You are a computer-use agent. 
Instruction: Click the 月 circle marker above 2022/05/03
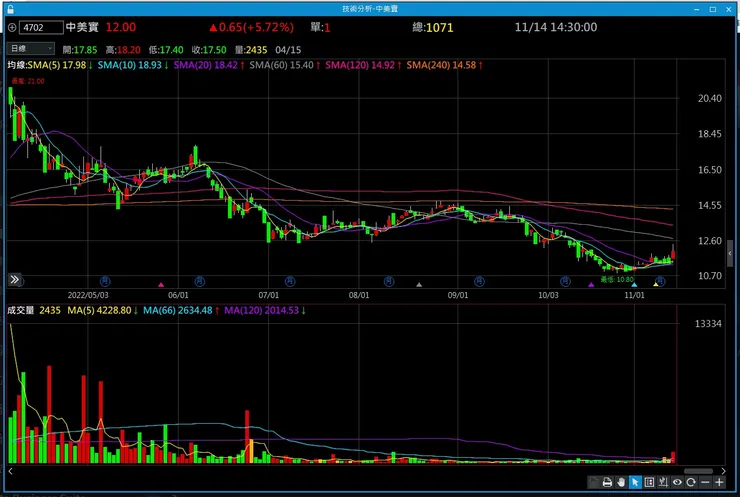pyautogui.click(x=105, y=281)
